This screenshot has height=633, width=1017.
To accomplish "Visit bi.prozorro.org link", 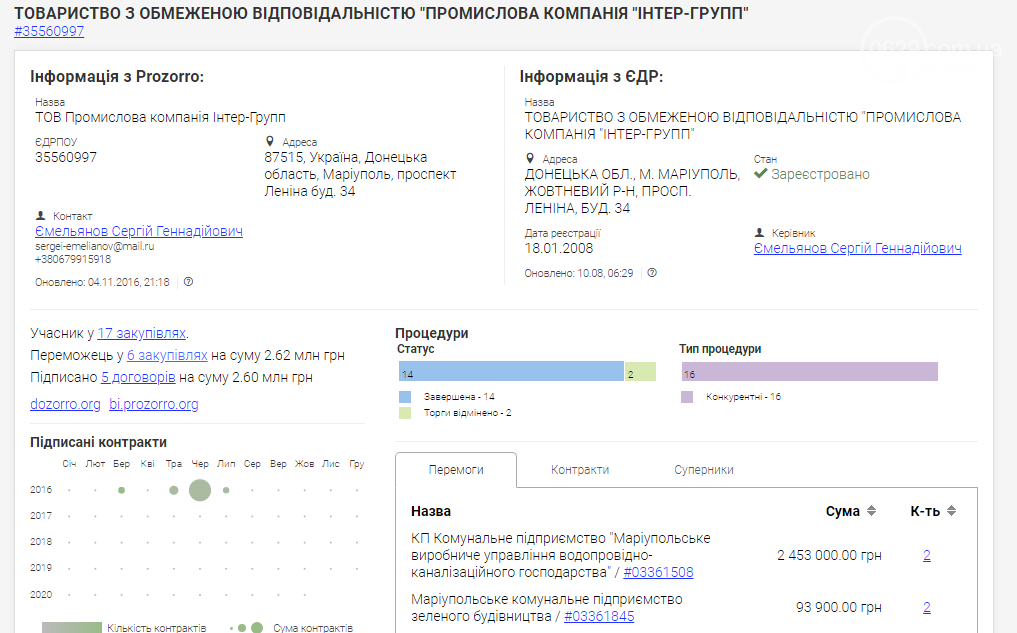I will tap(154, 404).
